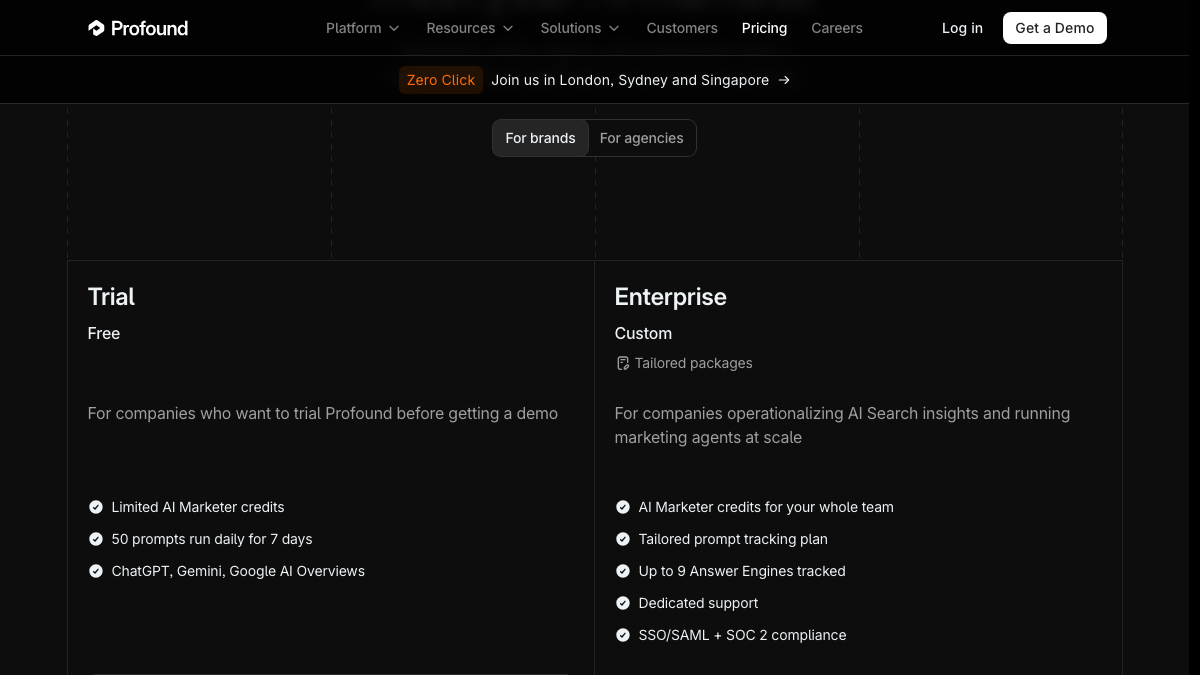Expand the Resources menu chevron

point(508,29)
